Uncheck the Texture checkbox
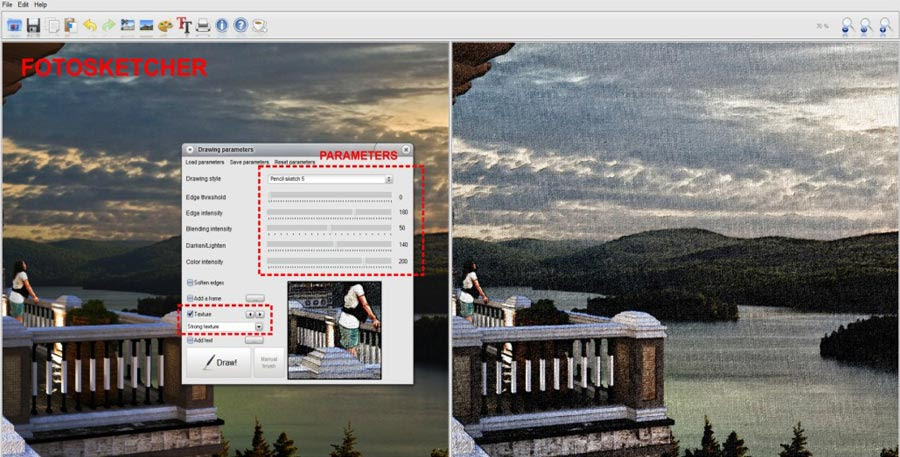This screenshot has height=457, width=900. click(x=190, y=314)
